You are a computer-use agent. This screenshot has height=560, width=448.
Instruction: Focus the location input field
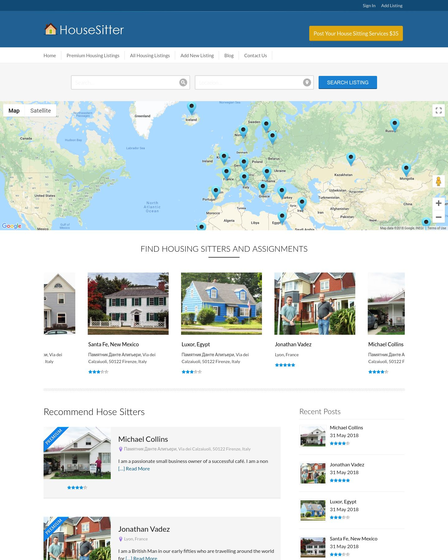(254, 82)
